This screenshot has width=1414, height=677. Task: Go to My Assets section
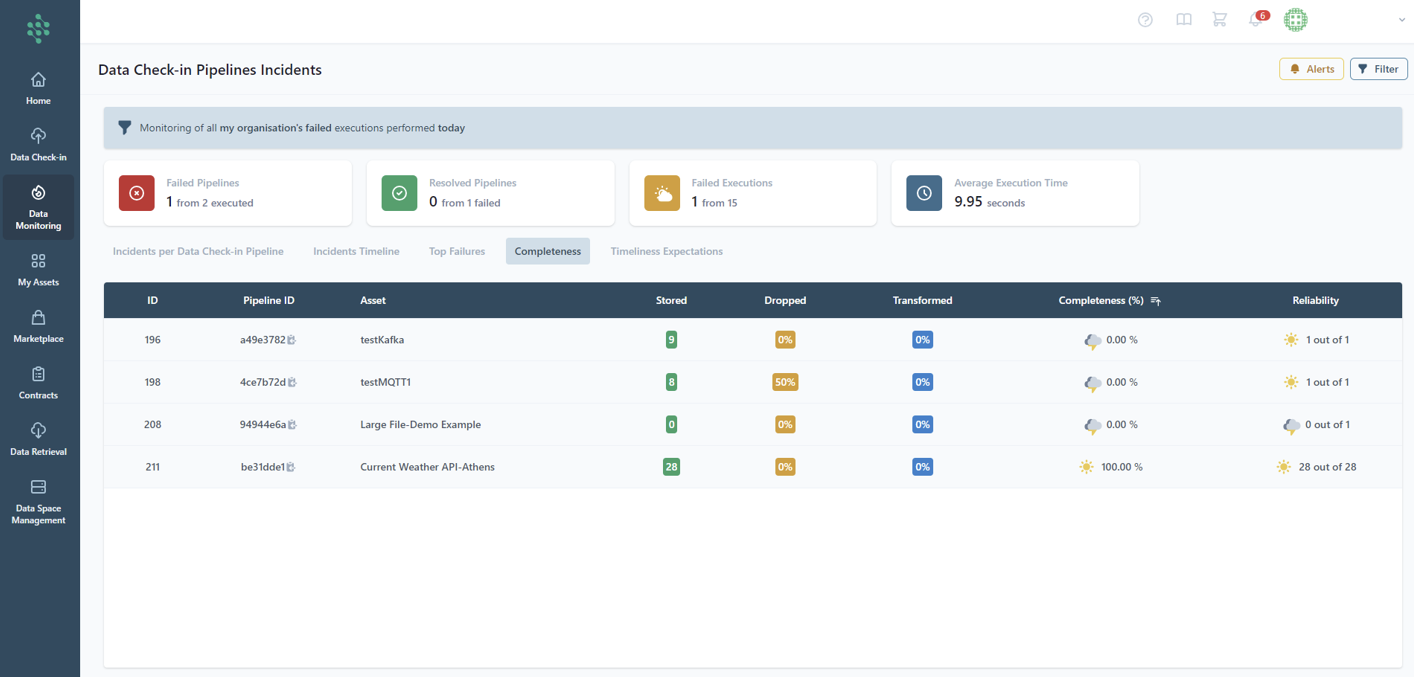coord(38,270)
